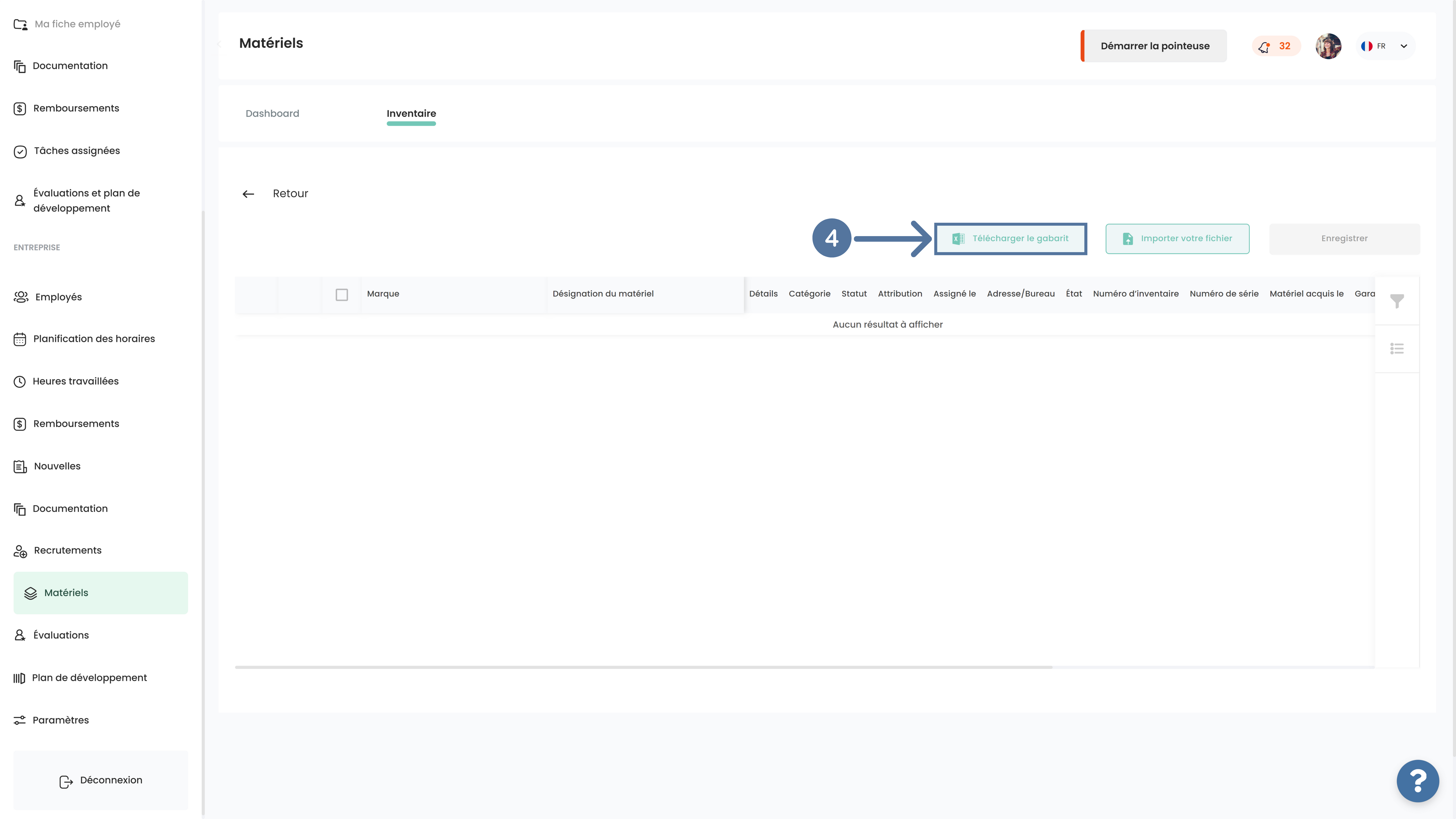Click the Déconnexion logout icon
1456x819 pixels.
pos(66,781)
